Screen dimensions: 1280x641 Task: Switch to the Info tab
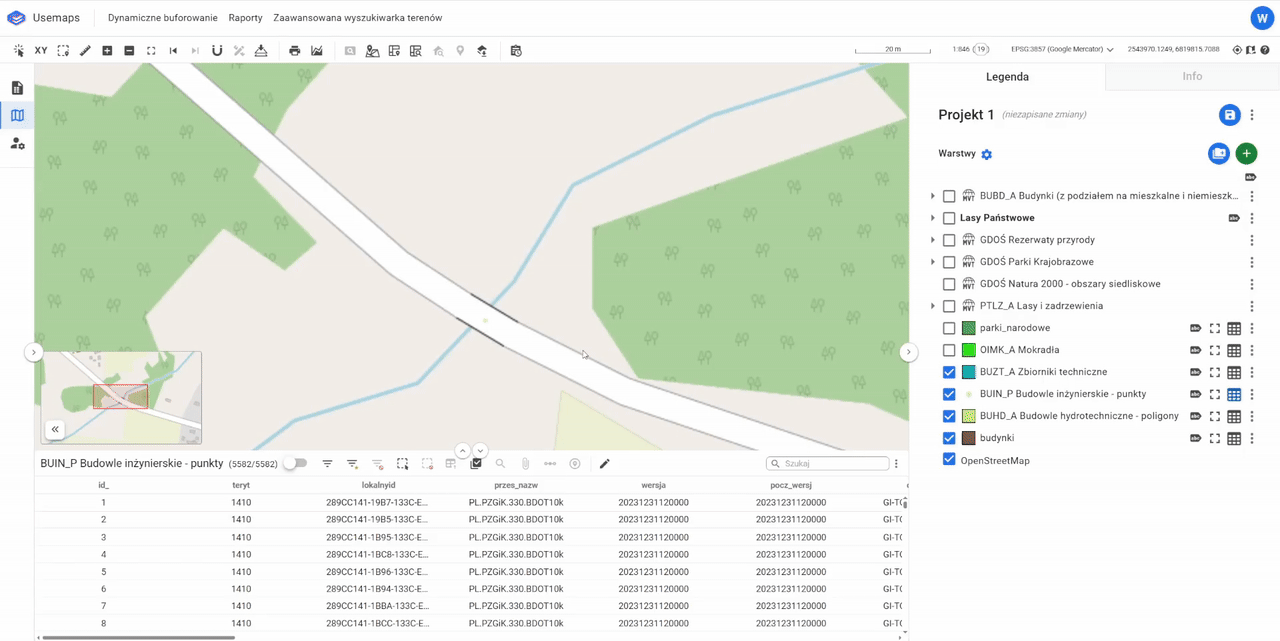[1192, 76]
